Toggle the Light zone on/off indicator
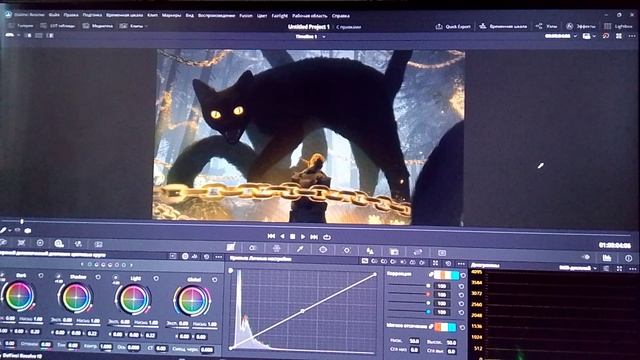The image size is (640, 360). [x=116, y=277]
